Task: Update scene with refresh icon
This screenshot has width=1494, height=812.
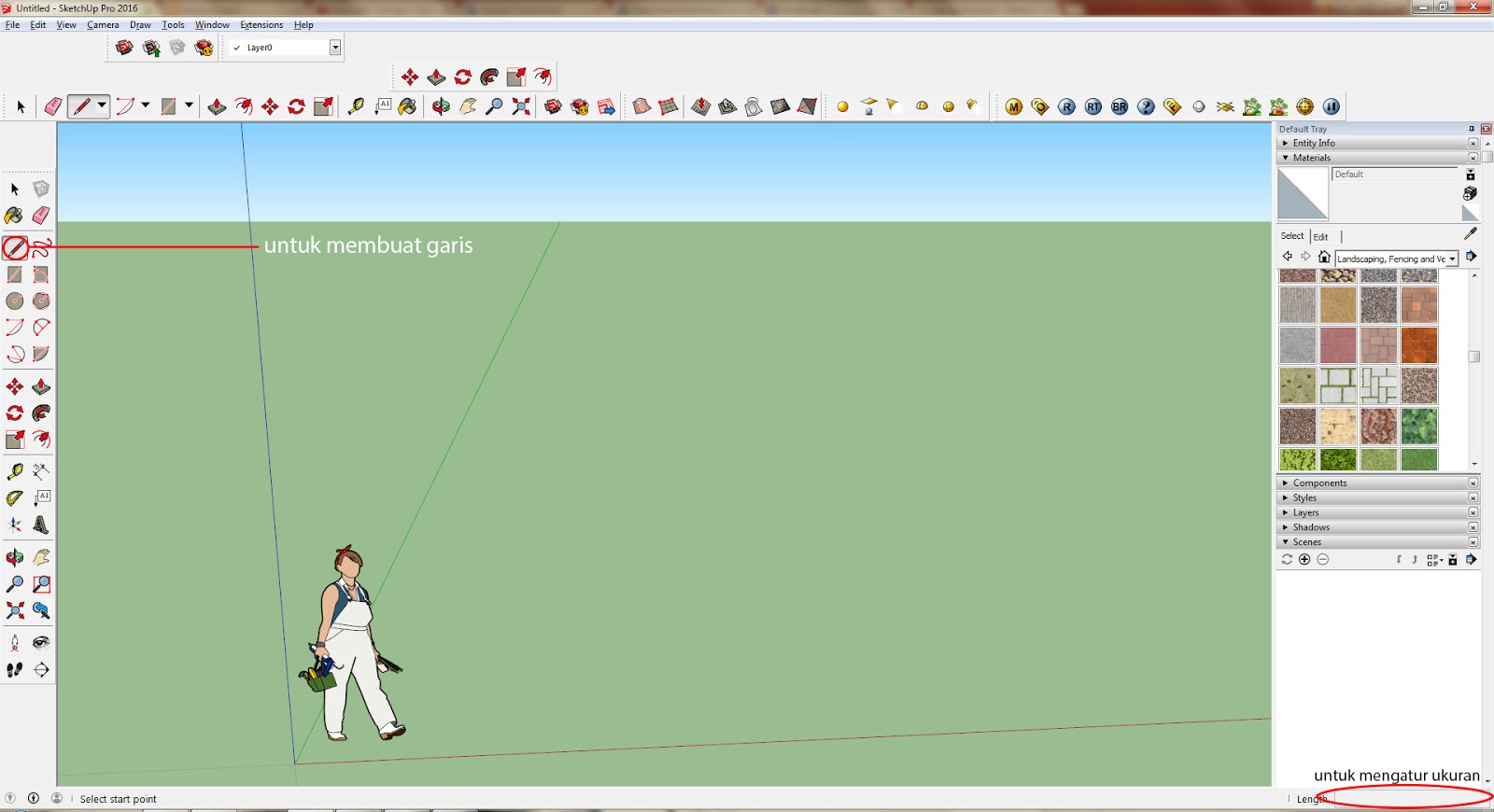Action: click(1287, 559)
